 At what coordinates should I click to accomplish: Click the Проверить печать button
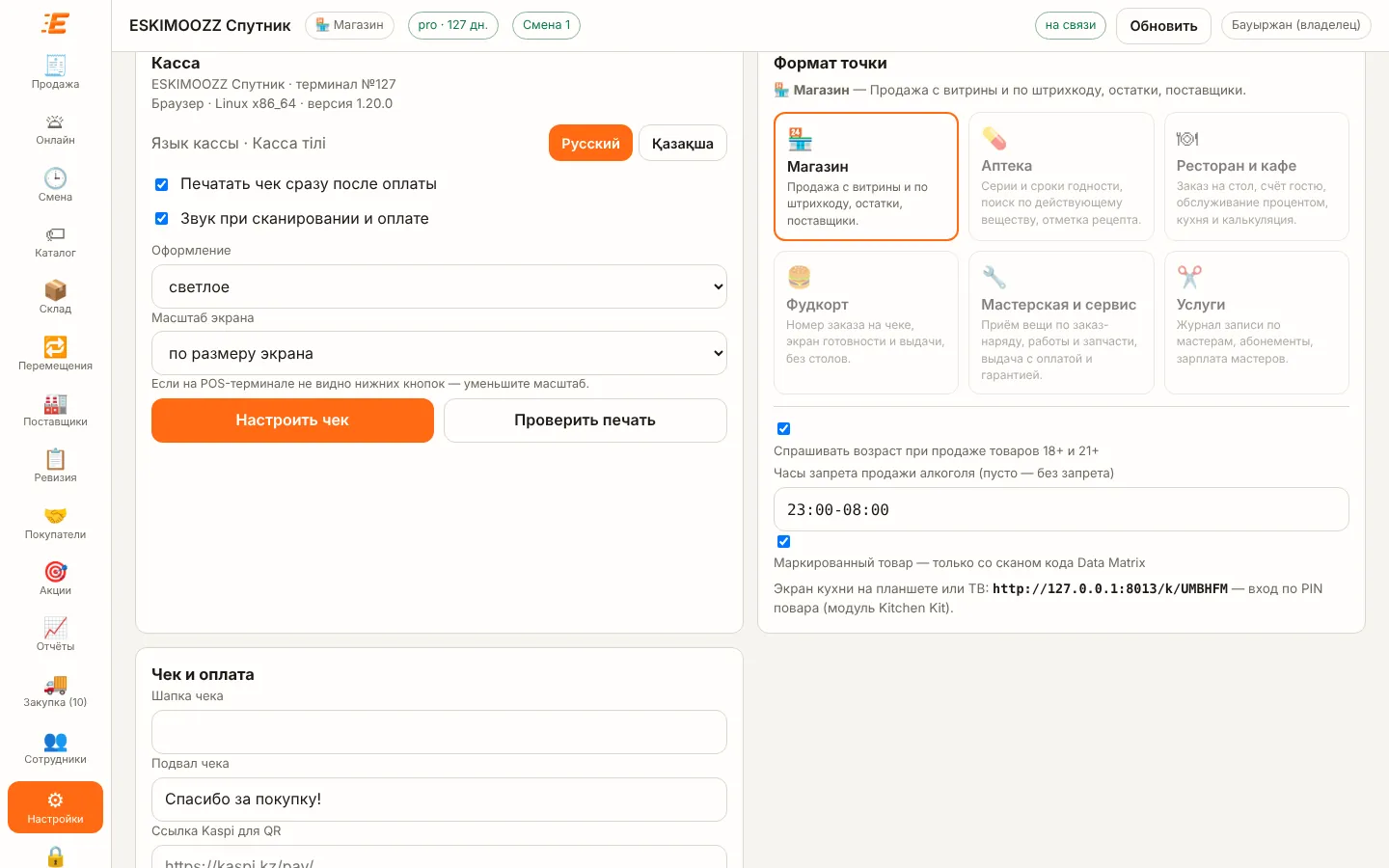click(x=586, y=420)
